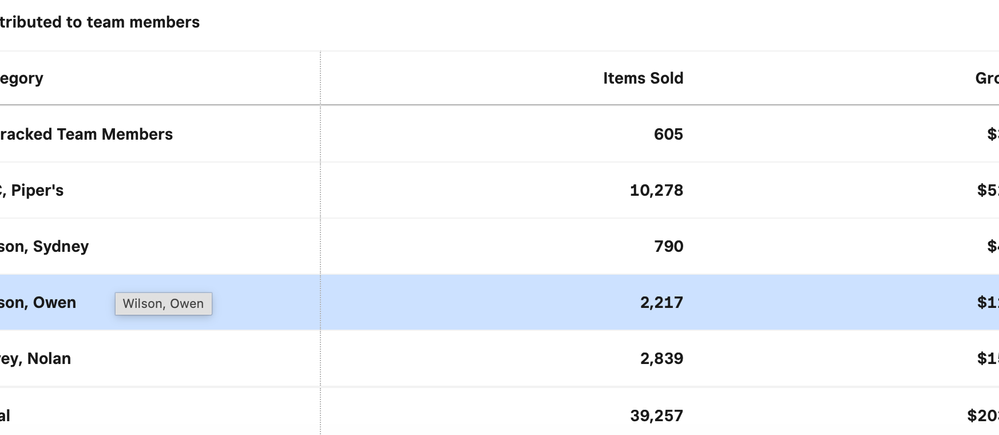Image resolution: width=999 pixels, height=435 pixels.
Task: Click the Total row label cell
Action: pos(6,415)
